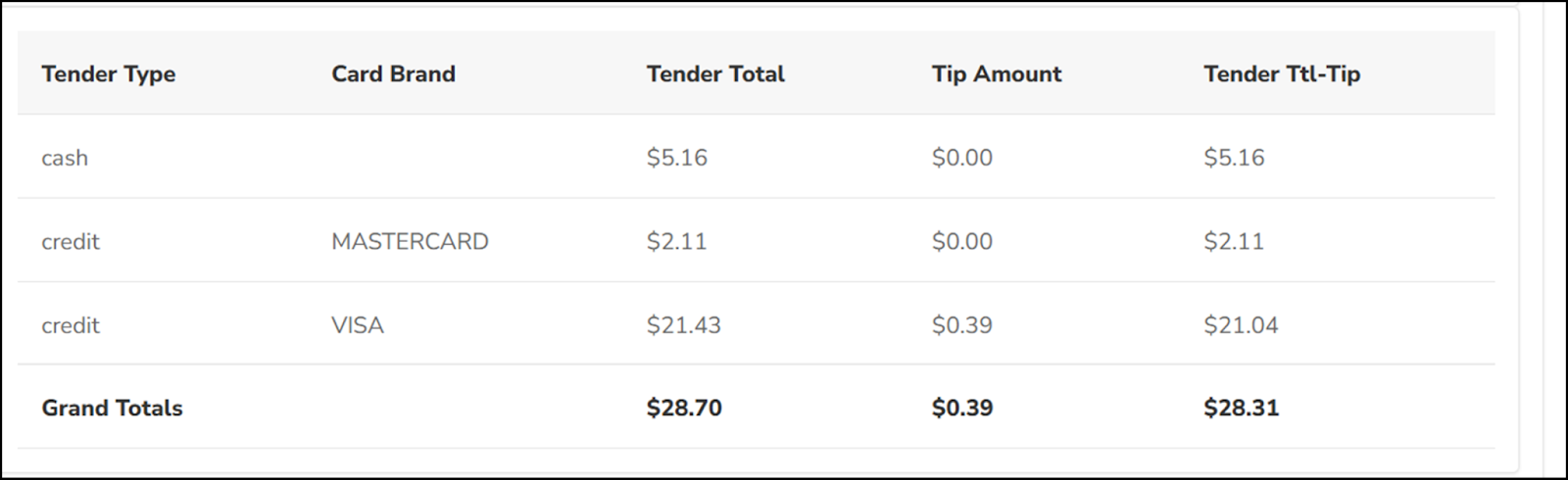Select the VISA card brand cell

click(358, 325)
